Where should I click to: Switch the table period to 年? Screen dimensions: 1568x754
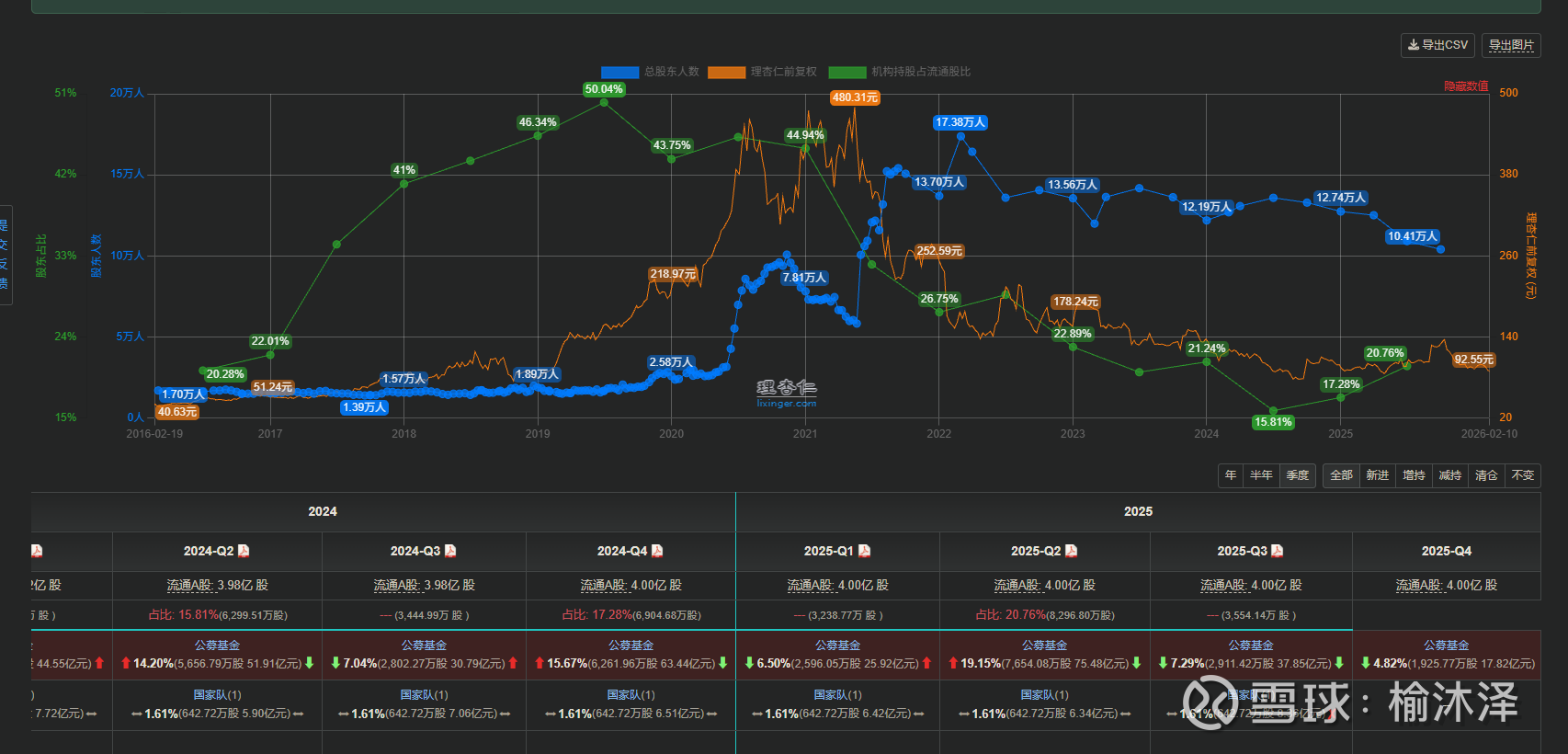[x=1231, y=475]
